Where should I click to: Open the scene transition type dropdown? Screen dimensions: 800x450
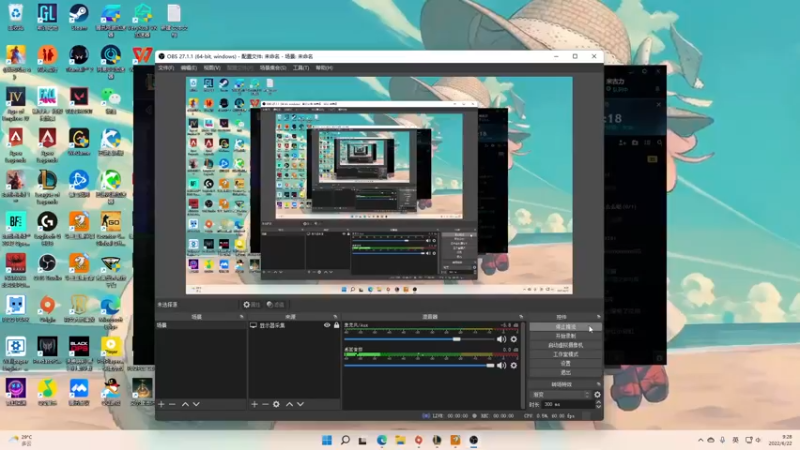561,394
